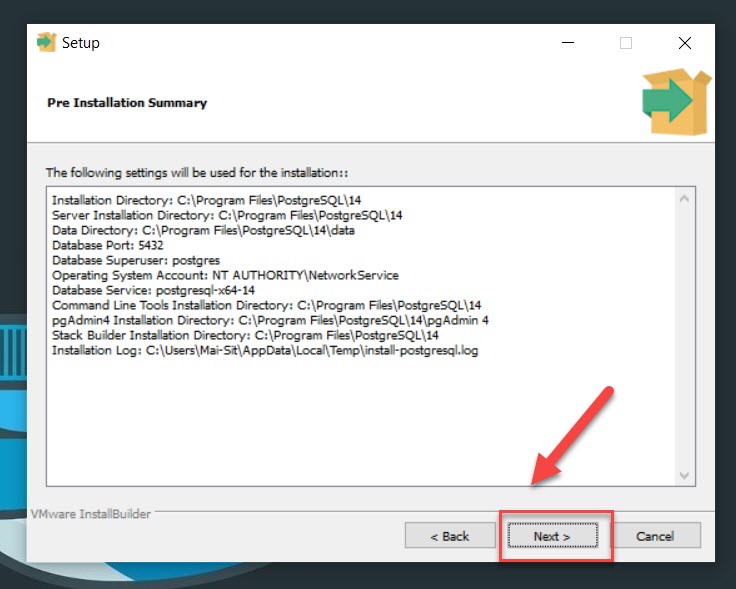Click the Next > button

pyautogui.click(x=552, y=535)
